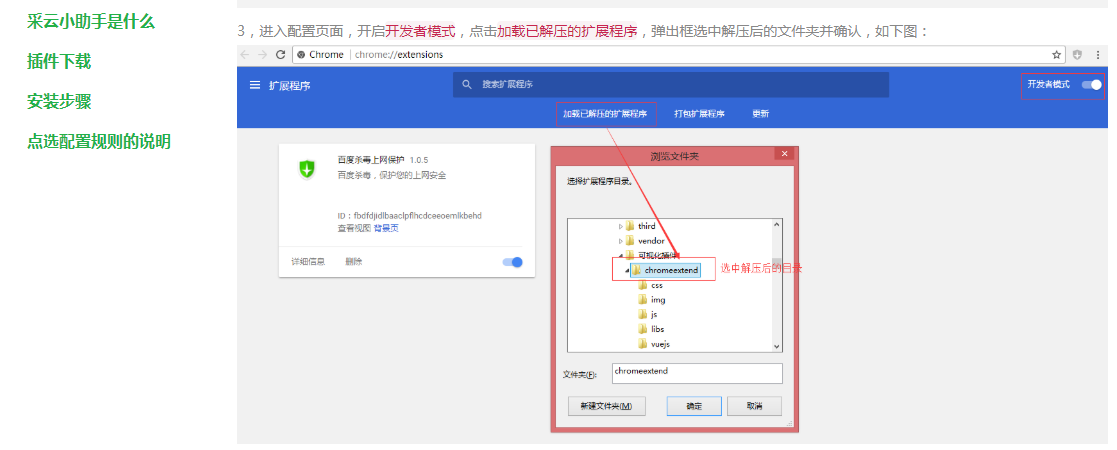This screenshot has width=1117, height=450.
Task: Open the 采云小助手是什么 sidebar link
Action: [90, 21]
